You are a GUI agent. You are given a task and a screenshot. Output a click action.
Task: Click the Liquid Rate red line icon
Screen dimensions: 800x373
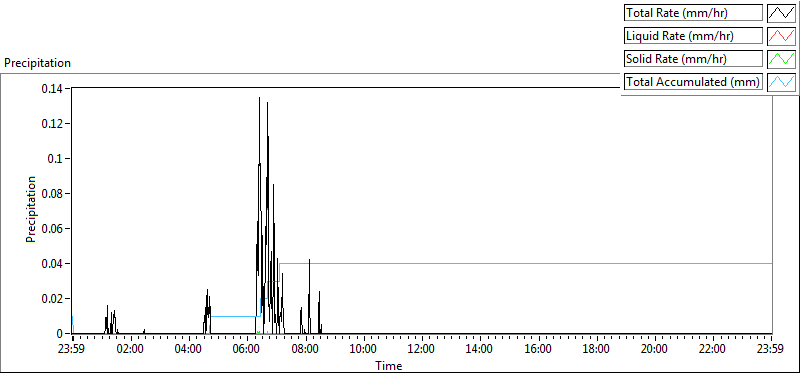[782, 36]
